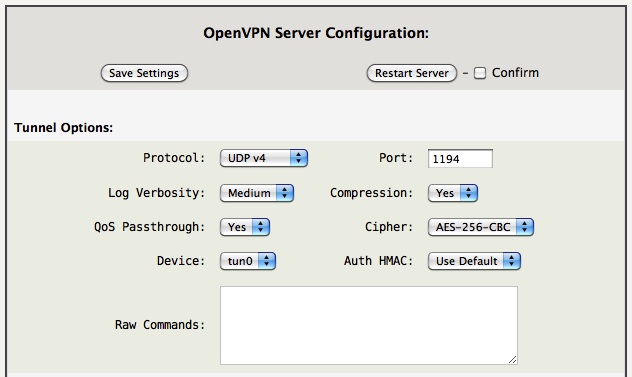Click the Port label

click(396, 158)
